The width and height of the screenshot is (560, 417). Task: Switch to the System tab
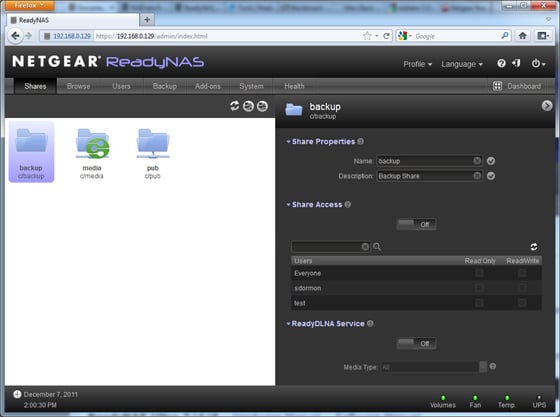click(x=251, y=86)
